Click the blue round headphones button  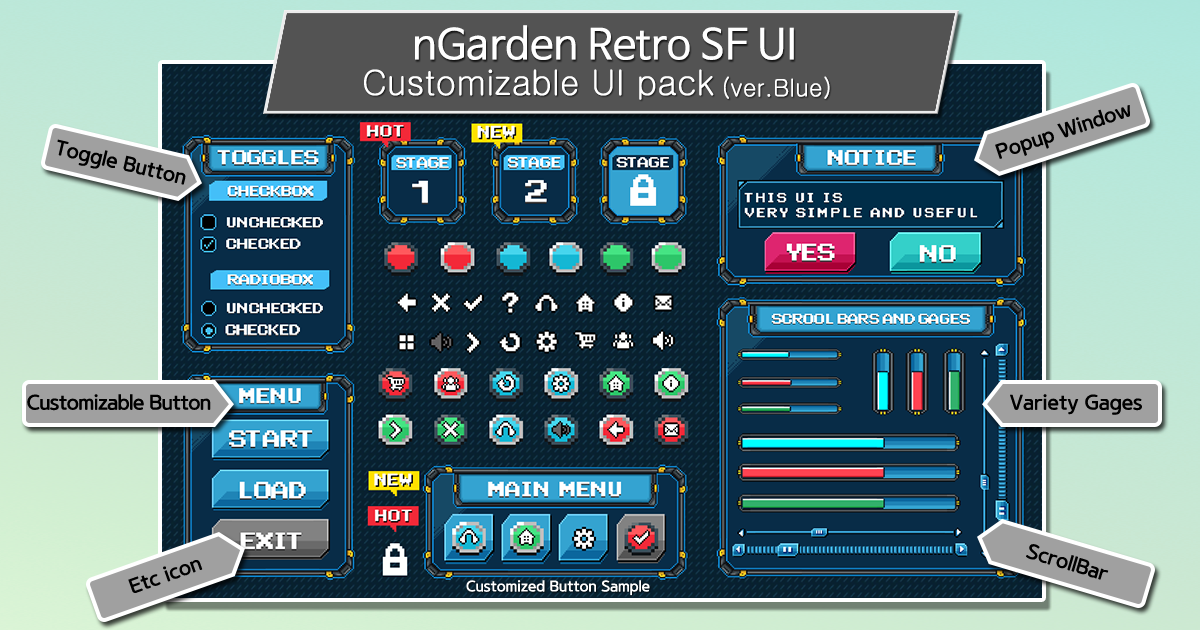(x=505, y=430)
